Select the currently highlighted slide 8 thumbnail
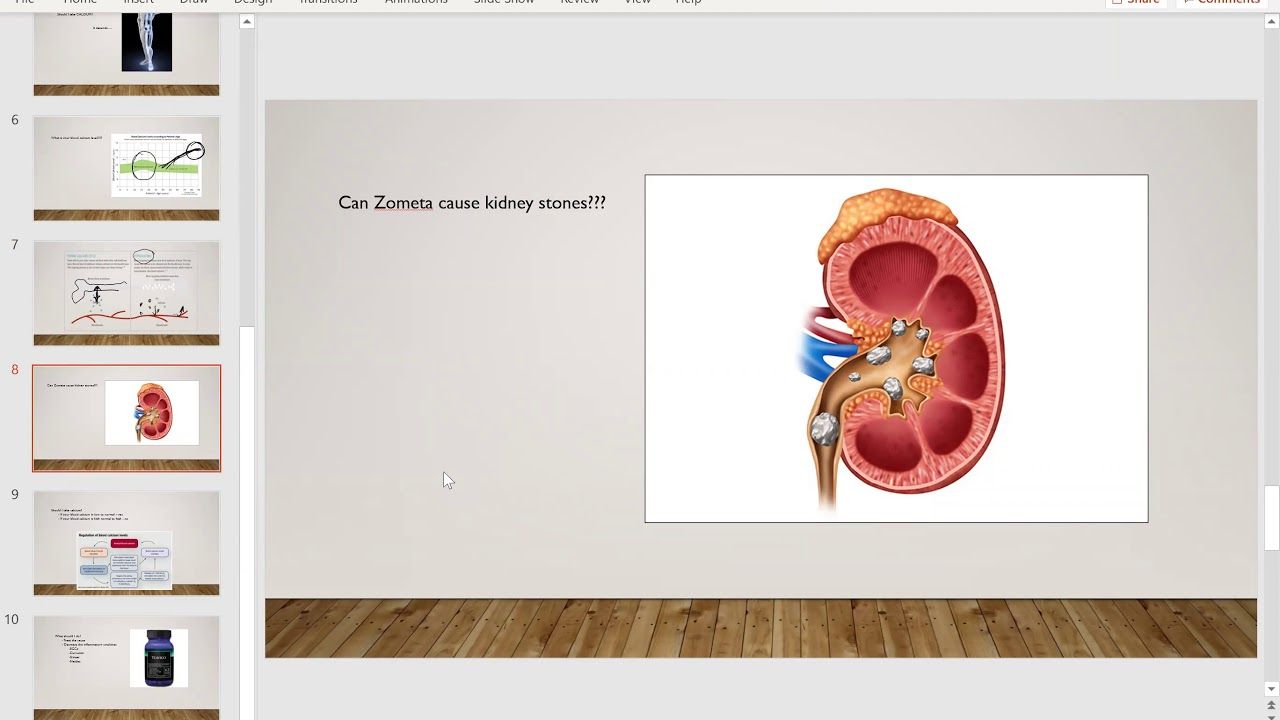 [x=126, y=418]
